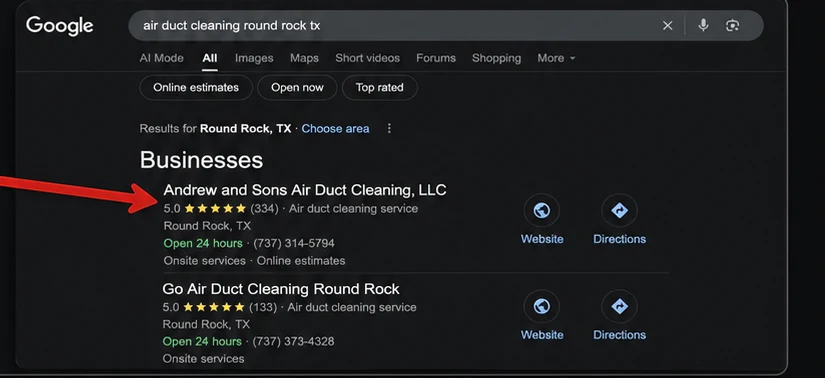
Task: Open the Maps tab
Action: tap(304, 58)
